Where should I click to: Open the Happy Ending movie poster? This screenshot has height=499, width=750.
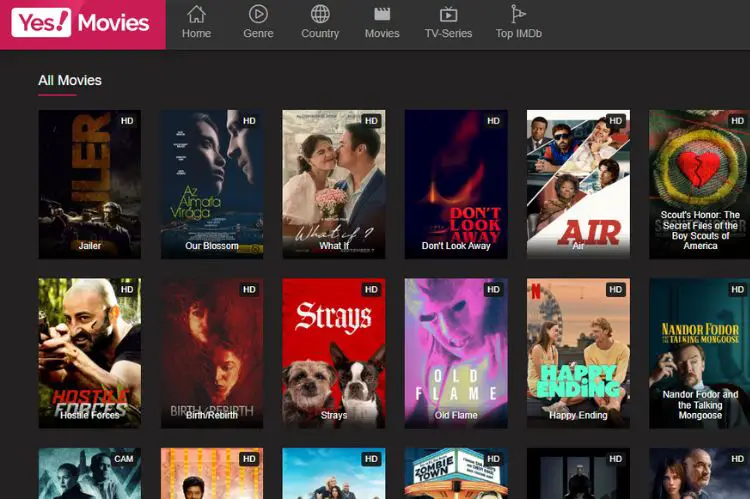[578, 353]
